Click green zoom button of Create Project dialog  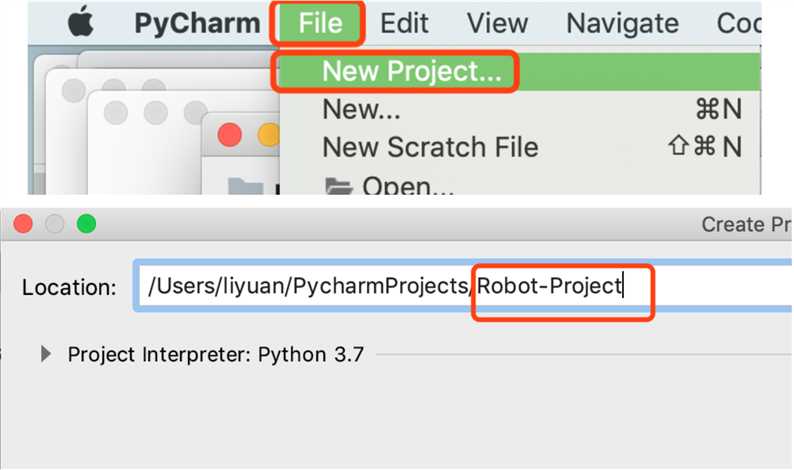(x=86, y=223)
